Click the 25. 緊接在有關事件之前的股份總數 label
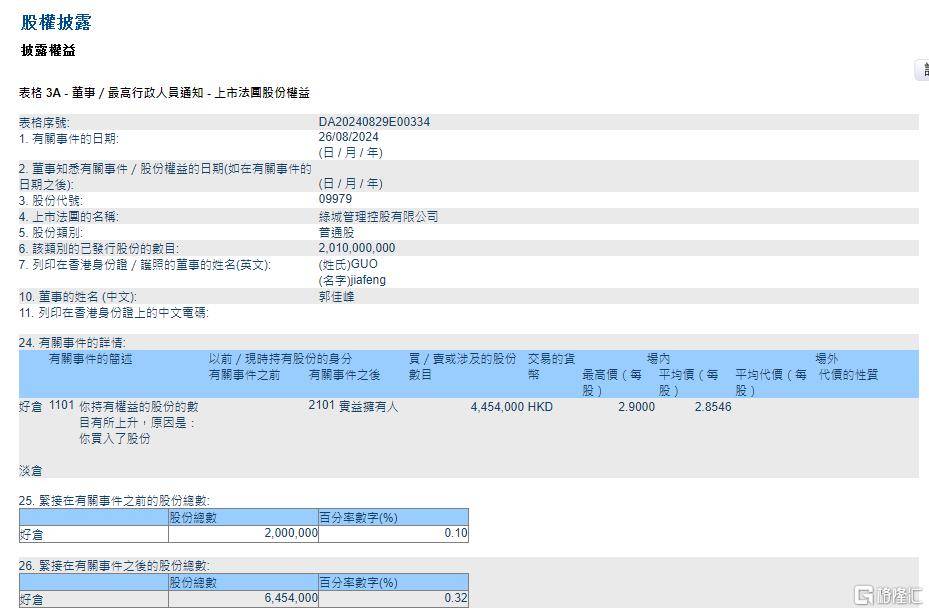The height and width of the screenshot is (612, 929). click(x=114, y=501)
